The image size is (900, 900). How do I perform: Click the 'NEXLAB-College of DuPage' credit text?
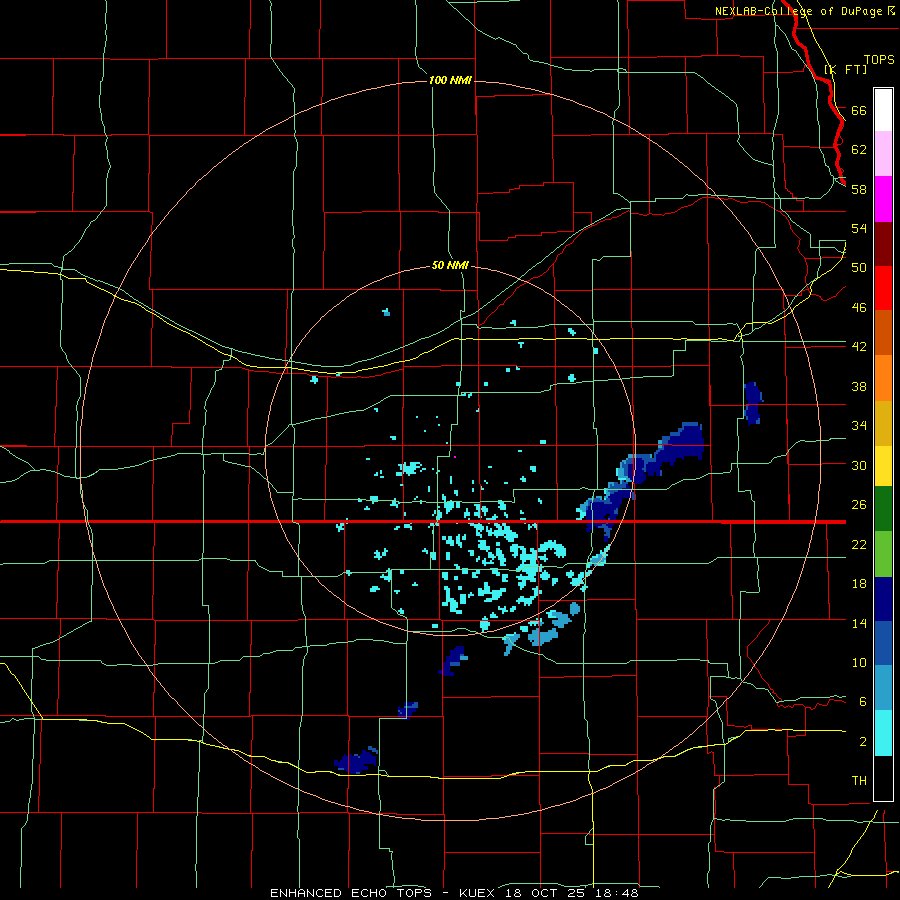(798, 11)
